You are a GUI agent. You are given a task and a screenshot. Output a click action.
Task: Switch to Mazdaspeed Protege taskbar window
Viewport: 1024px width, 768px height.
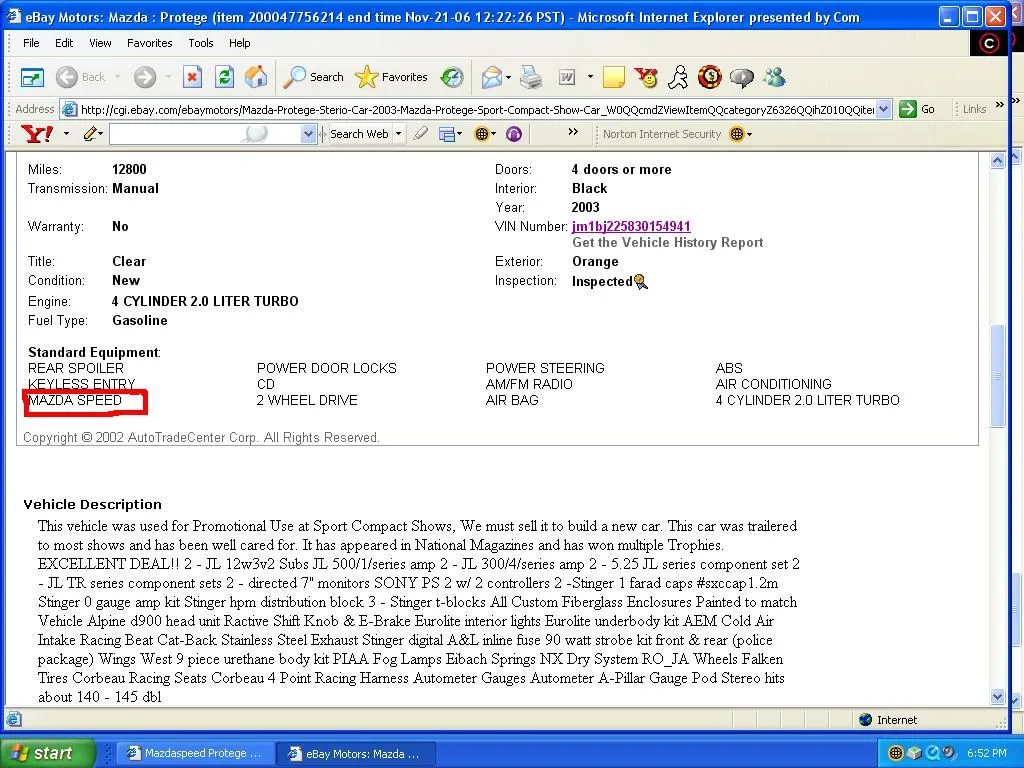coord(194,753)
